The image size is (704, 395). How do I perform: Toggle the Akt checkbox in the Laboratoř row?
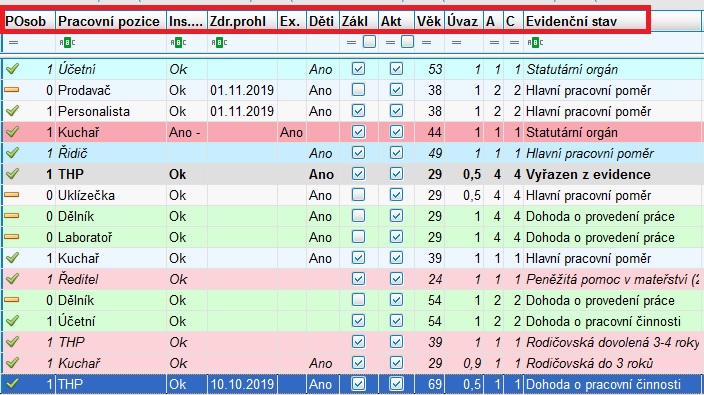click(396, 237)
